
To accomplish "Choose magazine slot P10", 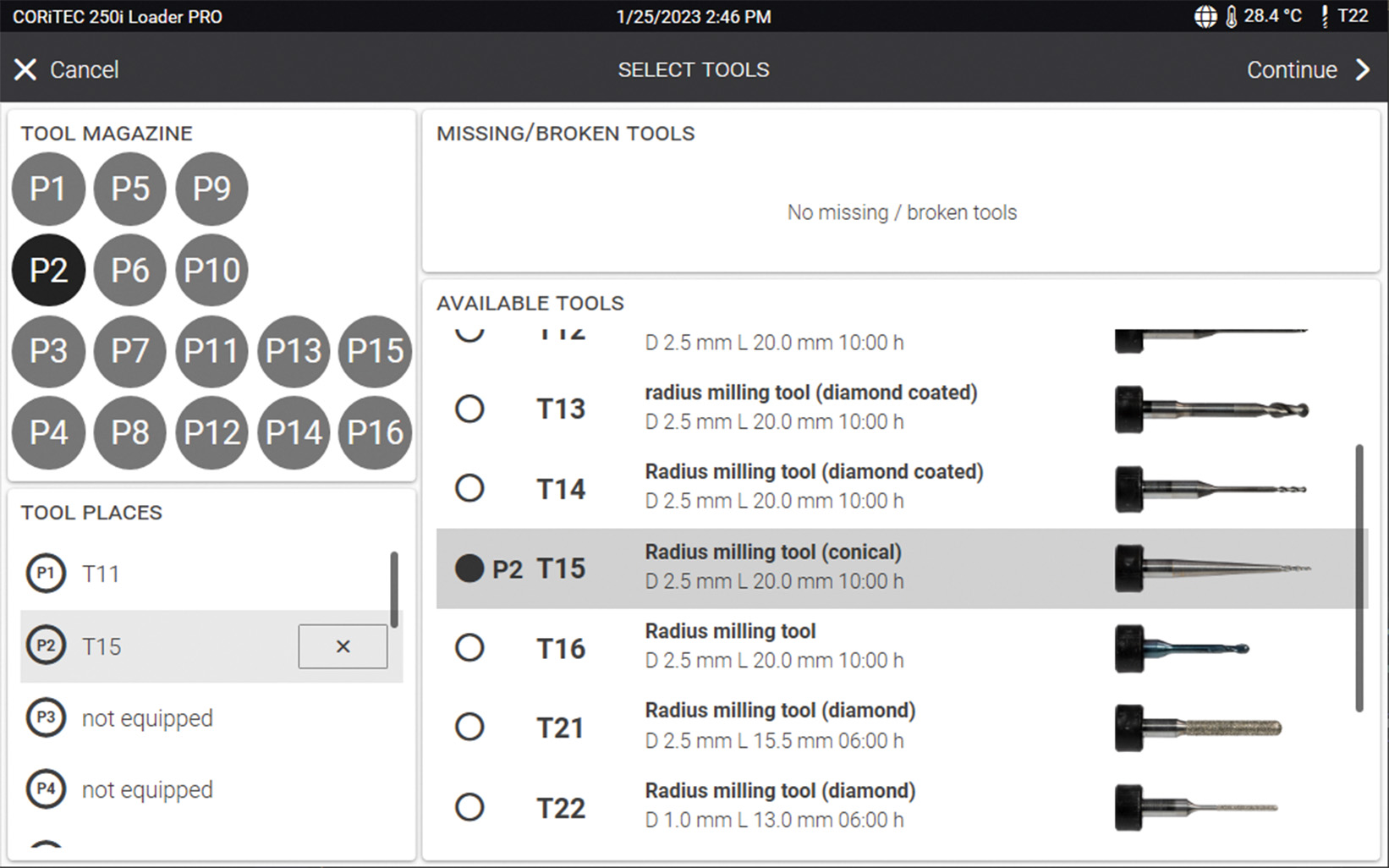I will coord(211,271).
